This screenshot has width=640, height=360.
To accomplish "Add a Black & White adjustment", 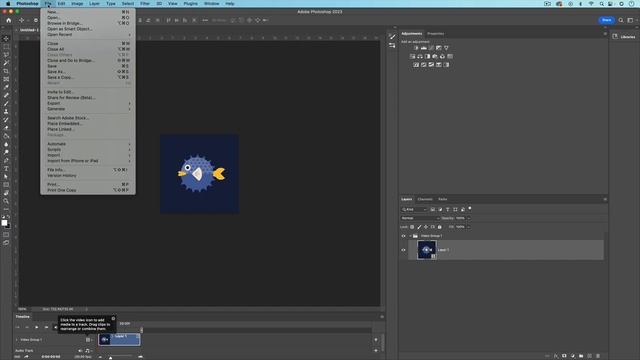I will [x=427, y=56].
